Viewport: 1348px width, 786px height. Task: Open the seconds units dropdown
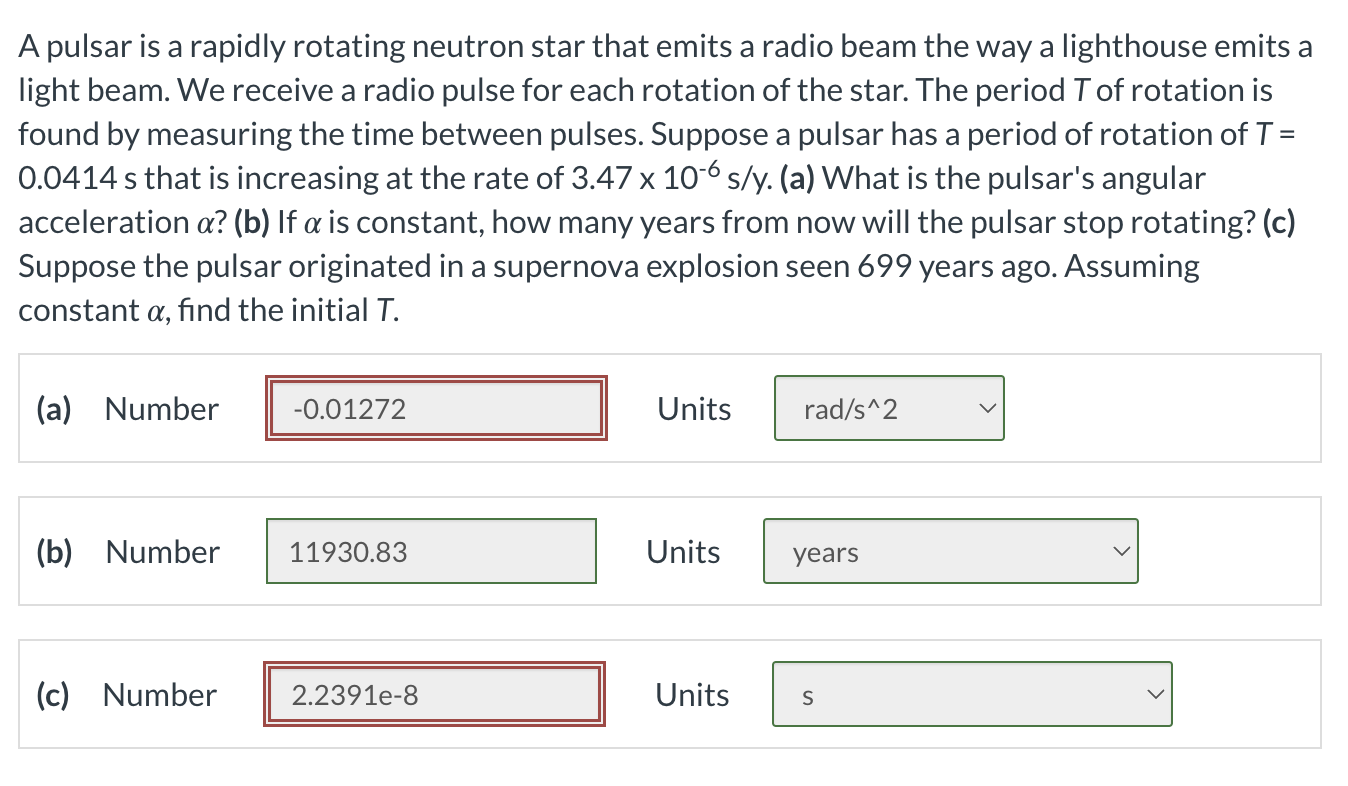pyautogui.click(x=971, y=694)
